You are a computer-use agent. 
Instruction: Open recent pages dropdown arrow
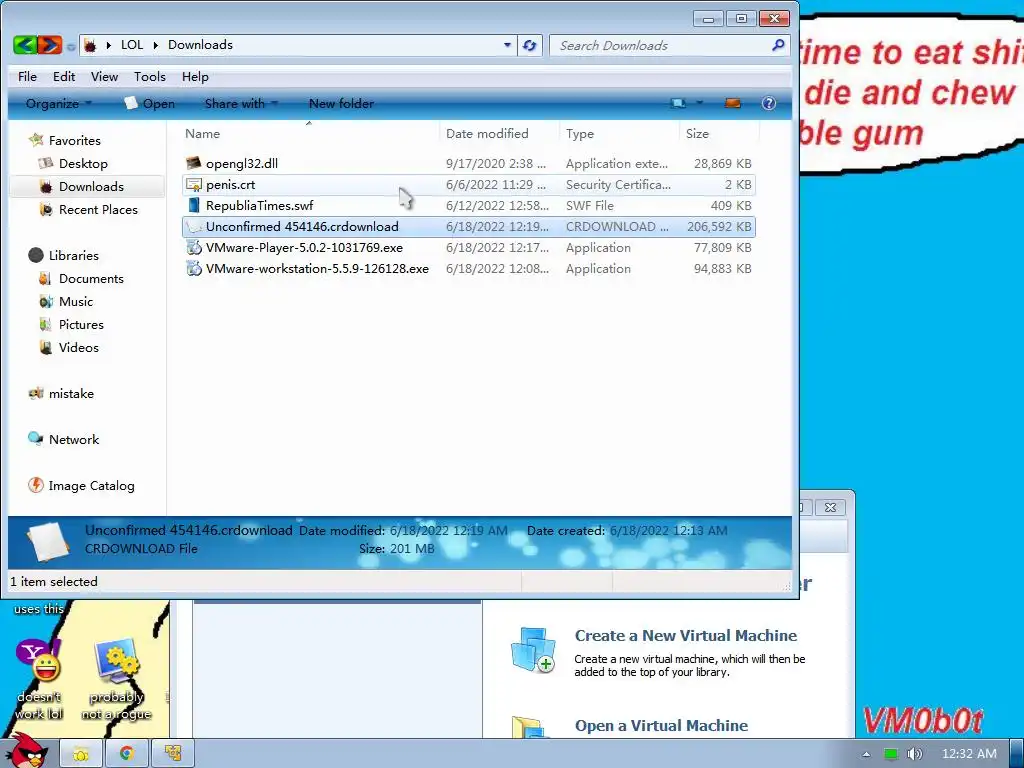(x=71, y=46)
